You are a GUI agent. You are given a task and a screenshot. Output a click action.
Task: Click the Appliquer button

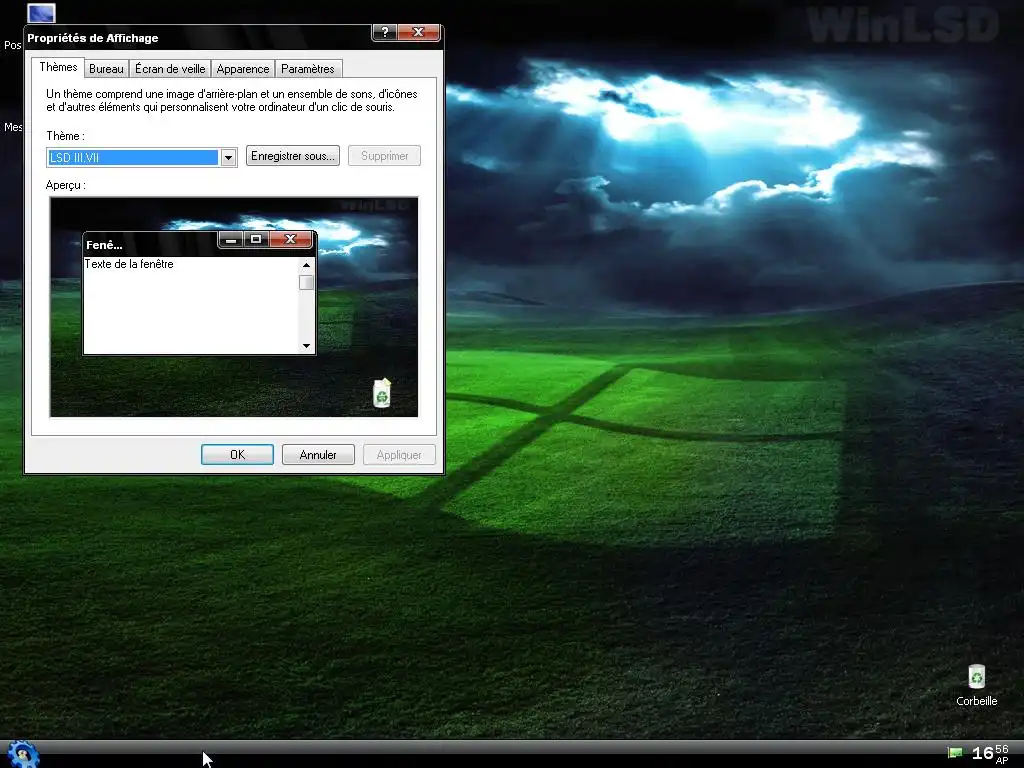pos(399,455)
